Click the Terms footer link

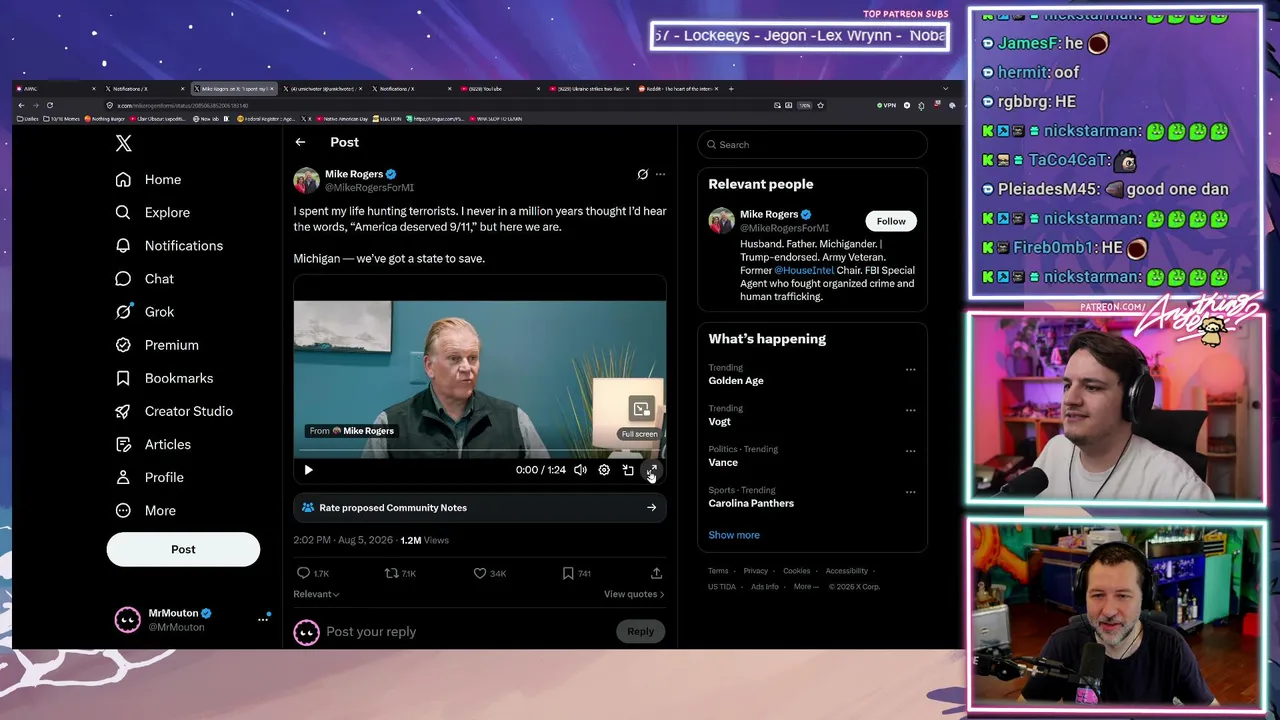pos(718,571)
